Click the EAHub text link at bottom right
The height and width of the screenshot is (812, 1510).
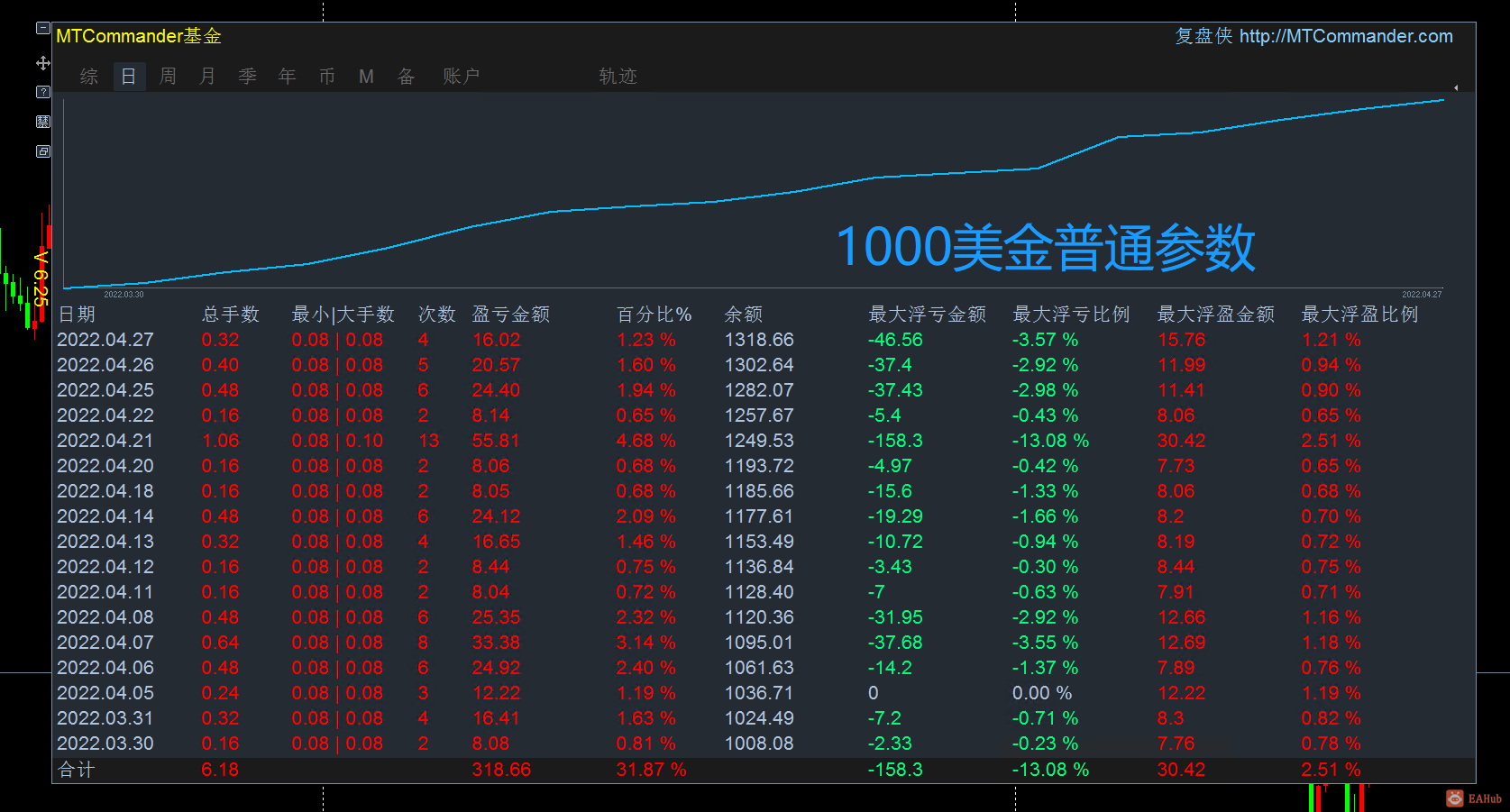(1486, 798)
